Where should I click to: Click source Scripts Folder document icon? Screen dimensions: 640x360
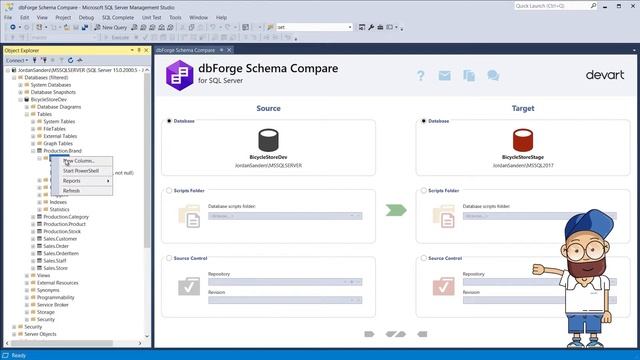tap(190, 216)
